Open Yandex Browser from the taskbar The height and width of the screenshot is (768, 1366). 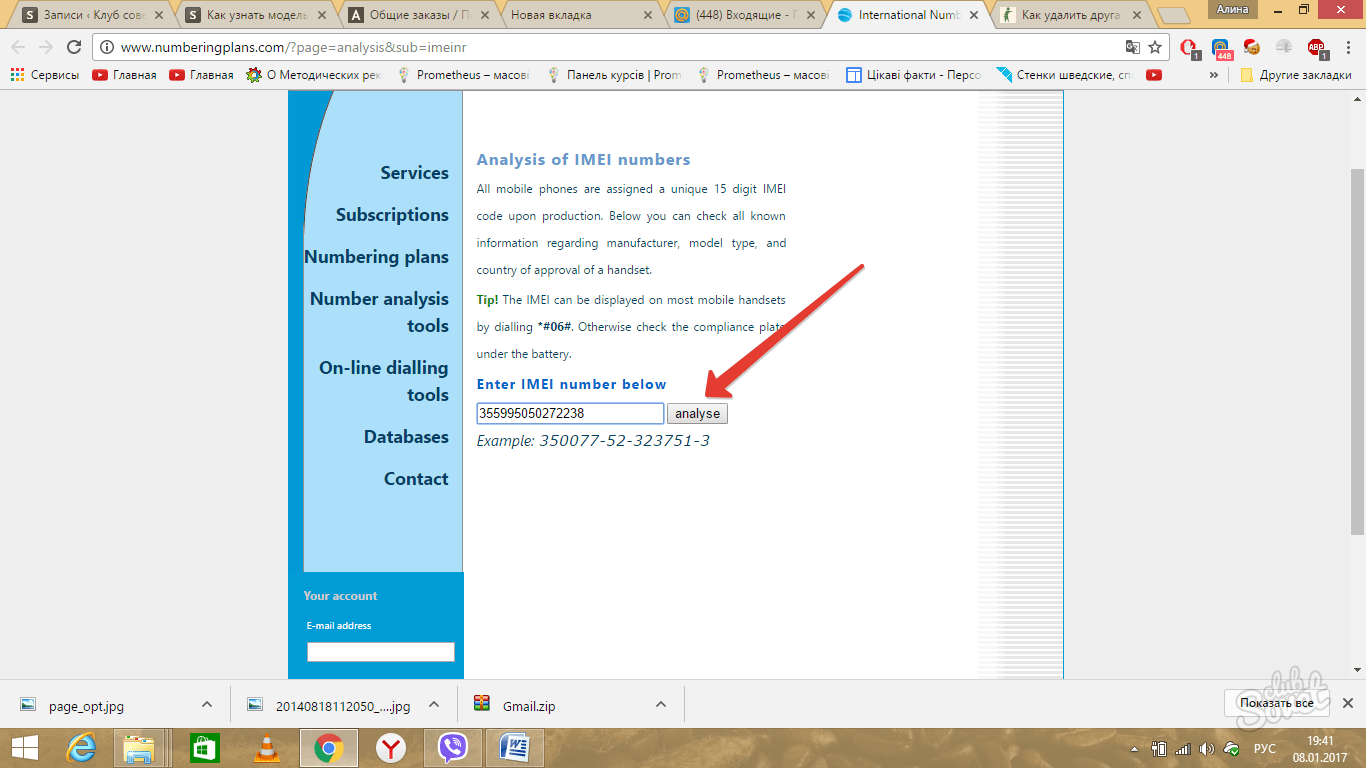(x=390, y=747)
